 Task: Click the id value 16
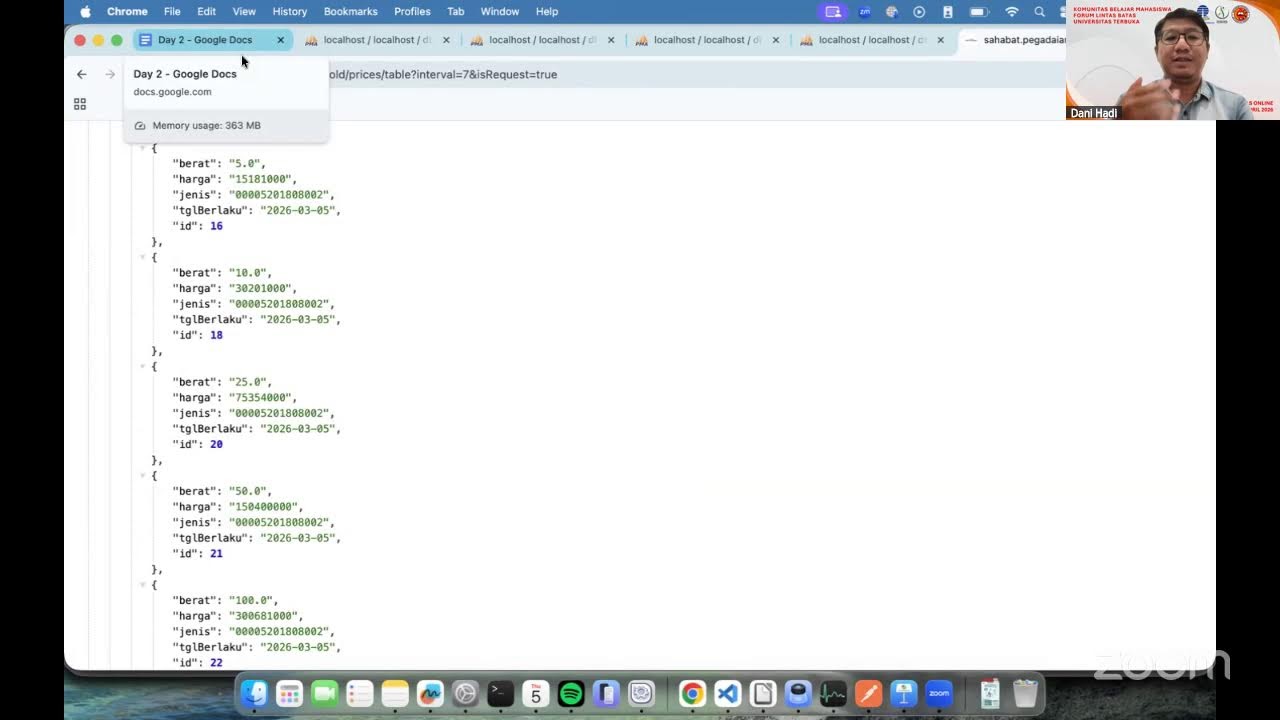216,226
